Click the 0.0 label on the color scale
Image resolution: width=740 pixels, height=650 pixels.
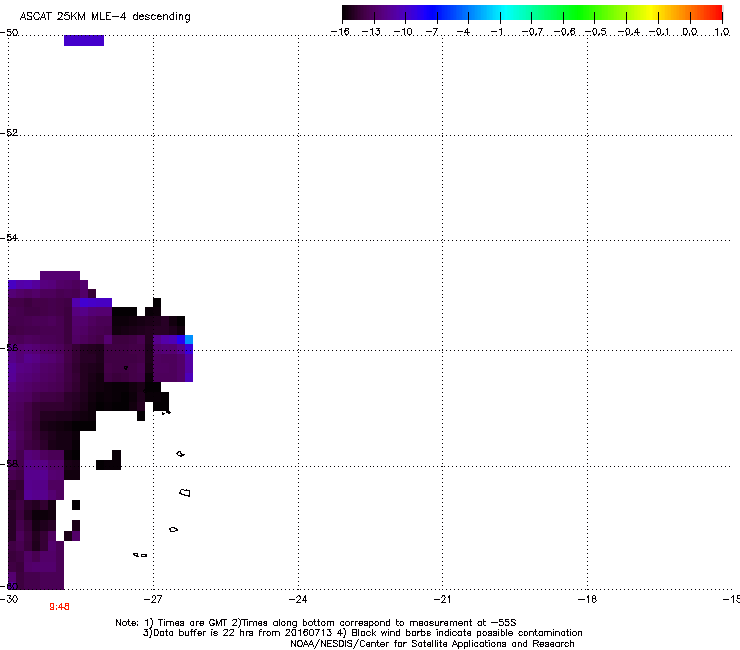(690, 32)
